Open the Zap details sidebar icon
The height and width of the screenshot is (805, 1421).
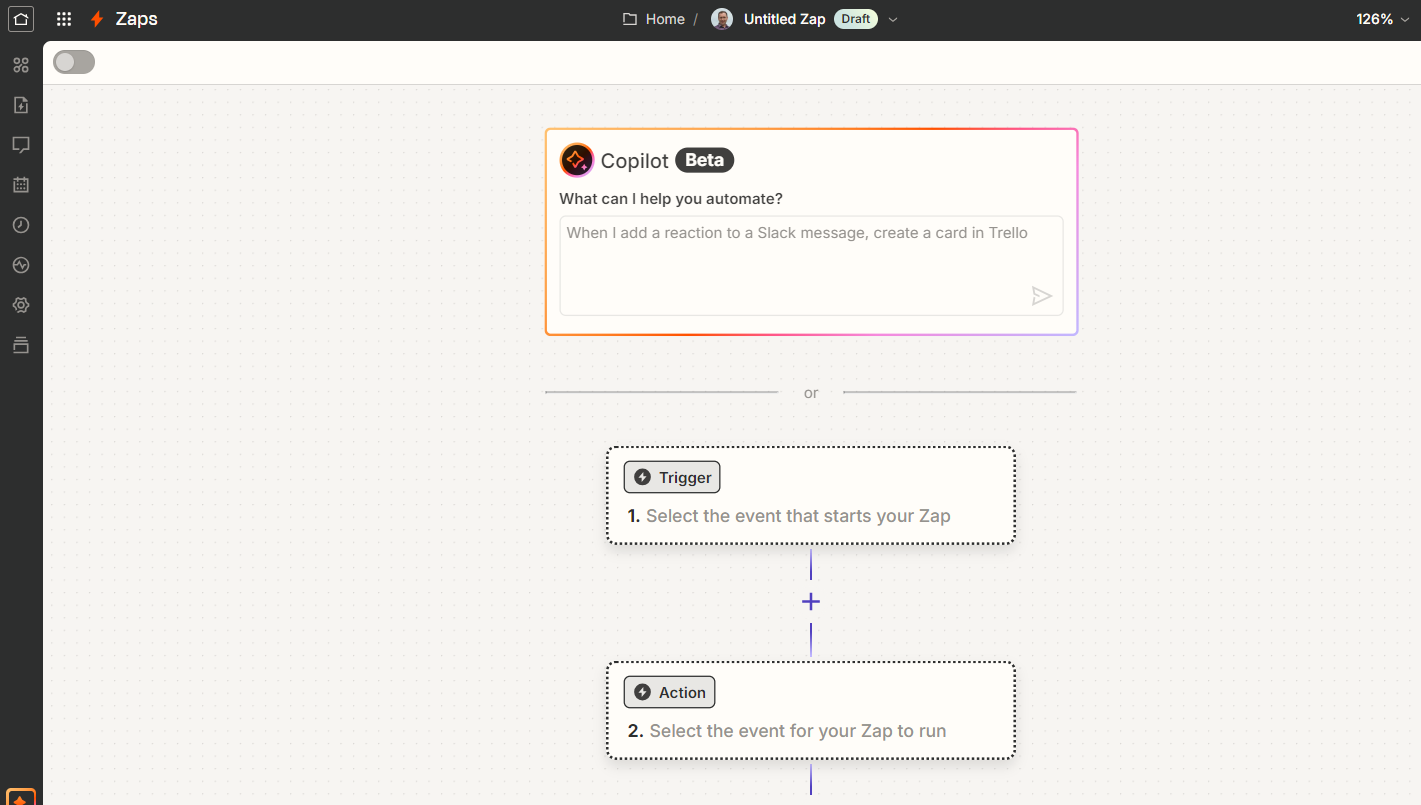(21, 105)
